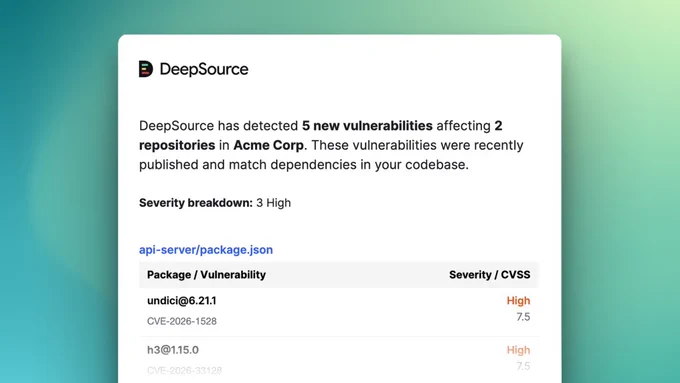Click the High severity label for h3
This screenshot has width=680, height=383.
pyautogui.click(x=518, y=350)
